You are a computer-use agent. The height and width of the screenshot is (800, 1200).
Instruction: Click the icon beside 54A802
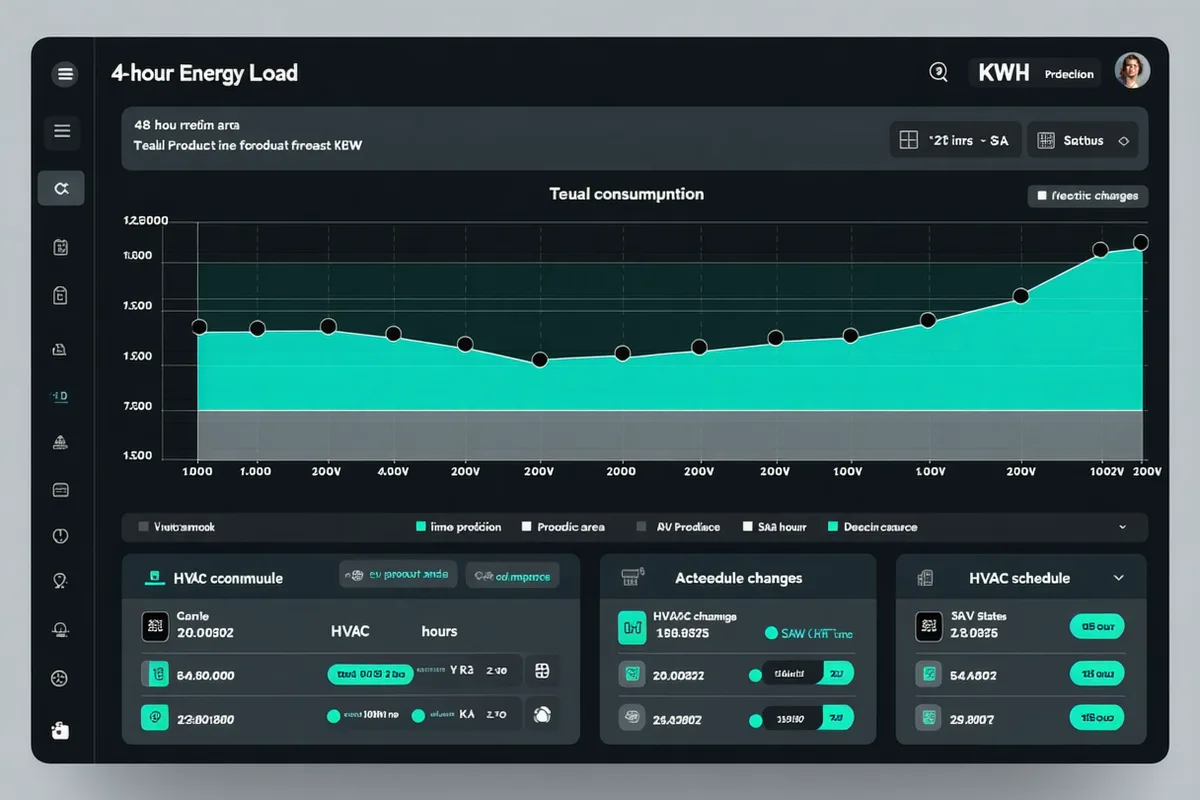coord(929,674)
